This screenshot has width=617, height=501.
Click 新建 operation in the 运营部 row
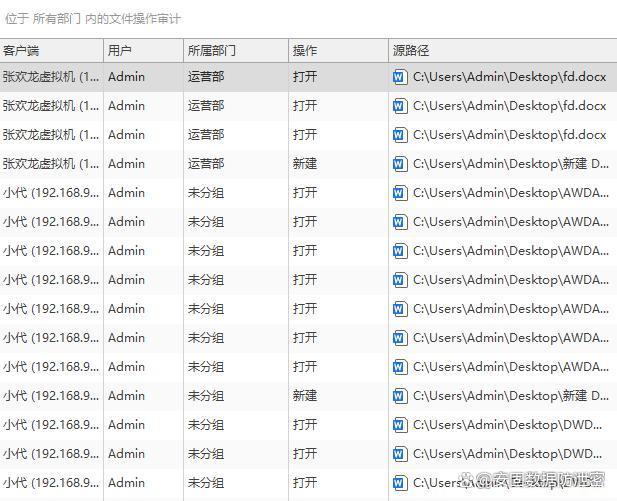(x=305, y=164)
